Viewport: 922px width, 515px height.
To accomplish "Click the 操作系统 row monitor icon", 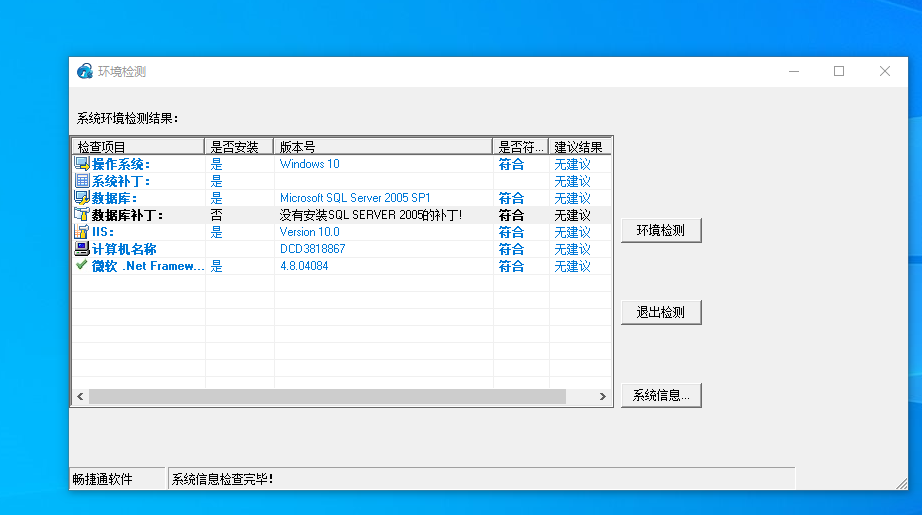I will [x=82, y=163].
